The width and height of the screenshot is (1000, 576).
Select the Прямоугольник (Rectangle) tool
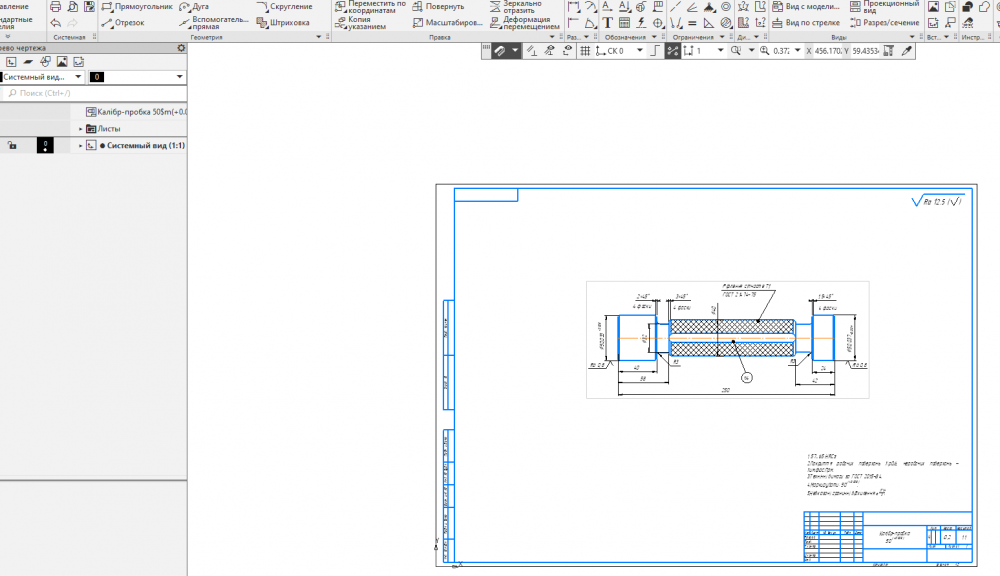pyautogui.click(x=138, y=6)
